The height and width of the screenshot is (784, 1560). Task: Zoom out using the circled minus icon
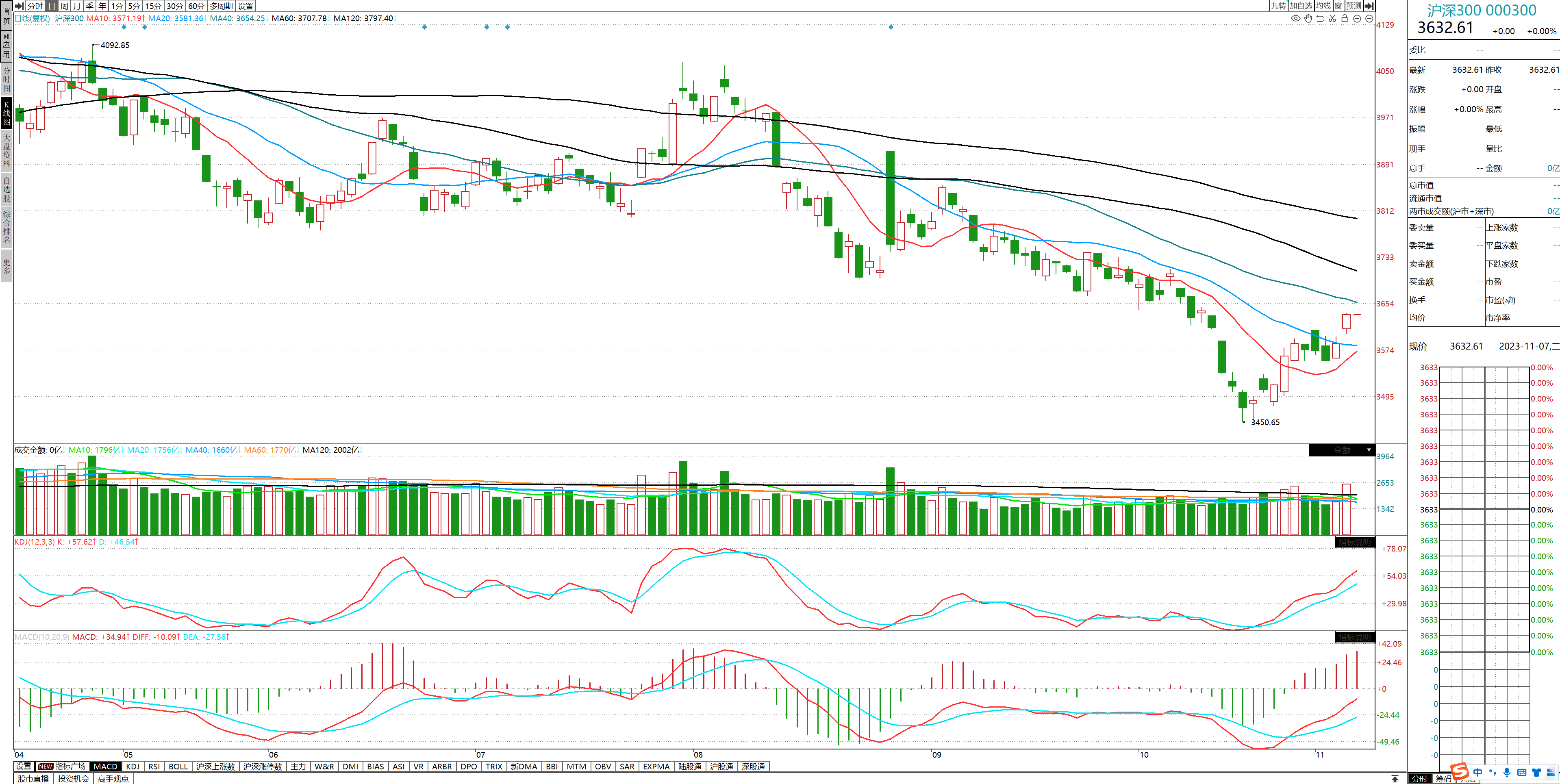point(1369,19)
